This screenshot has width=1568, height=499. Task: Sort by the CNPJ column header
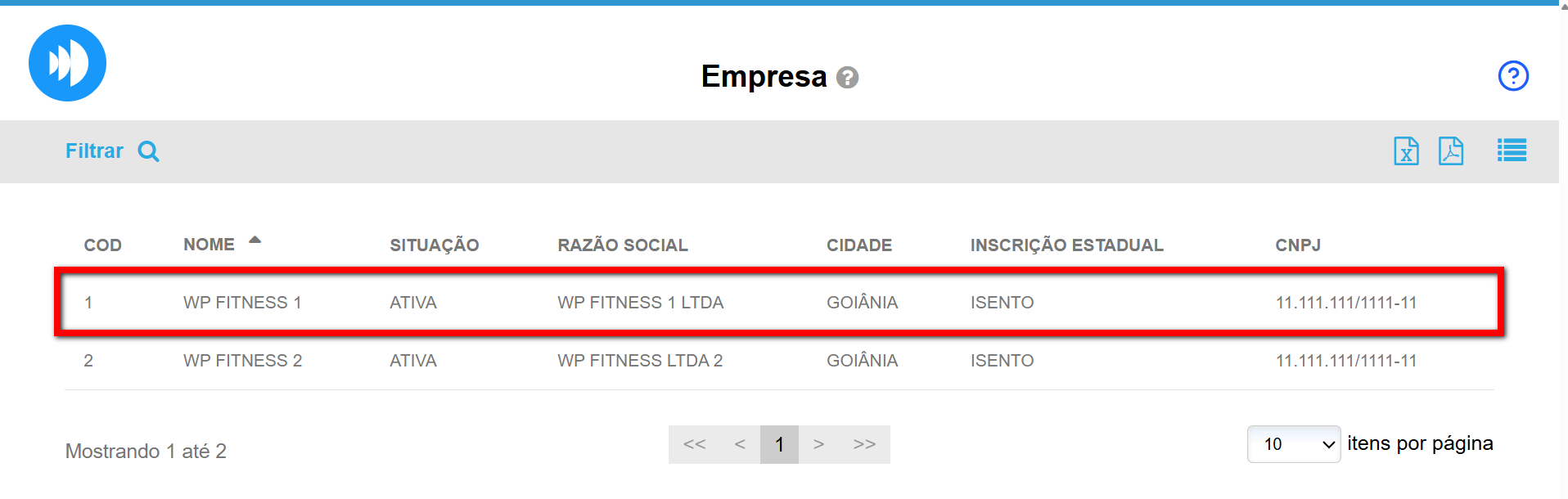(x=1297, y=245)
